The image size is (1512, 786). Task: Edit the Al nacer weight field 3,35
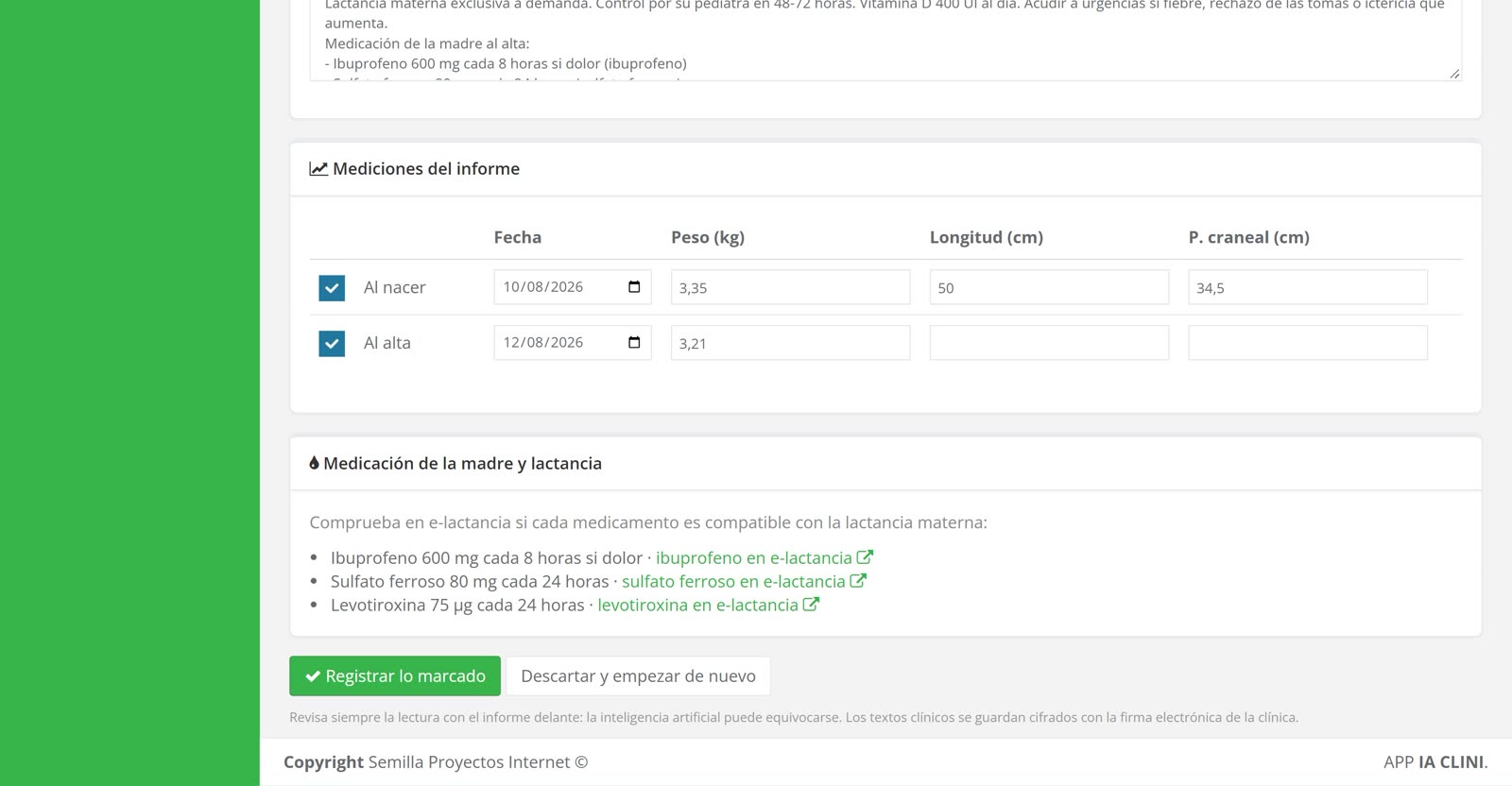click(x=791, y=287)
